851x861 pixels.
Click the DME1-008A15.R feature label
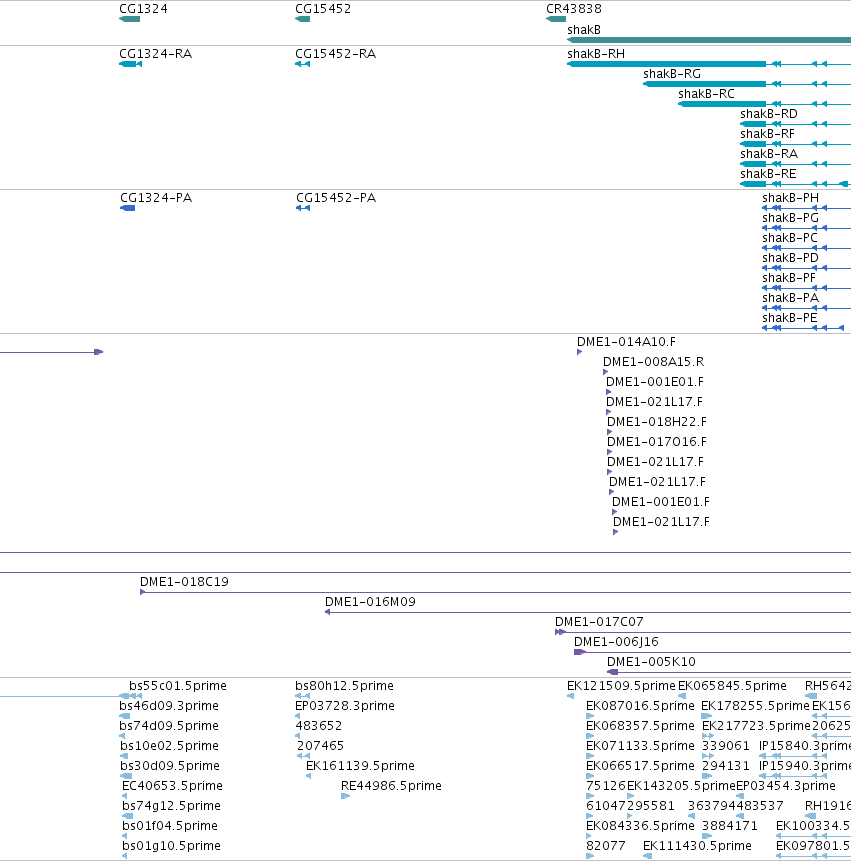[x=653, y=362]
